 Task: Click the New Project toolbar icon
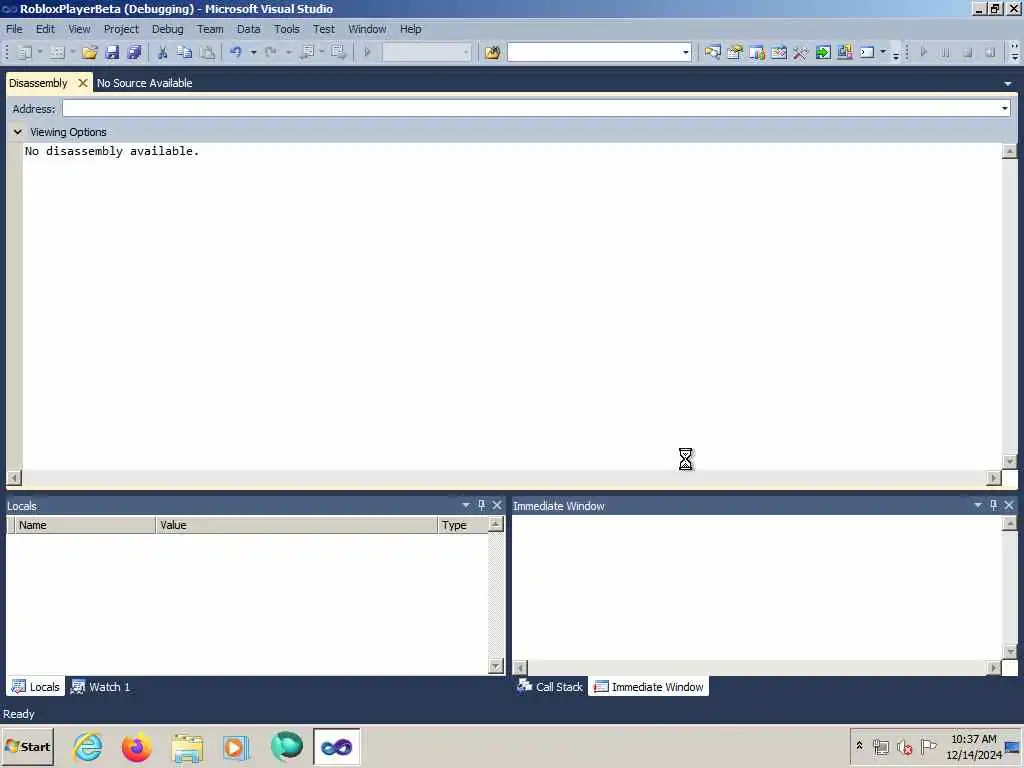tap(24, 52)
